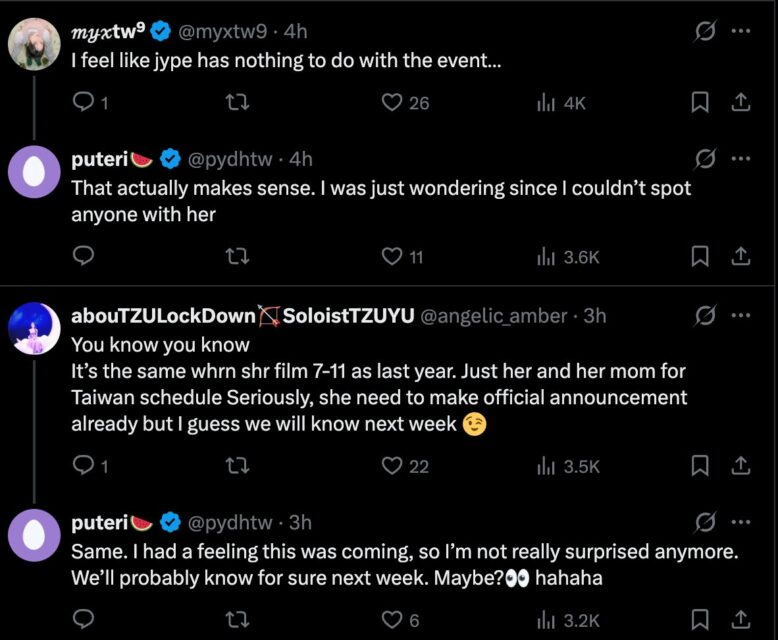Open more options on abouTZULockDown's tweet
The height and width of the screenshot is (640, 778).
pos(741,316)
